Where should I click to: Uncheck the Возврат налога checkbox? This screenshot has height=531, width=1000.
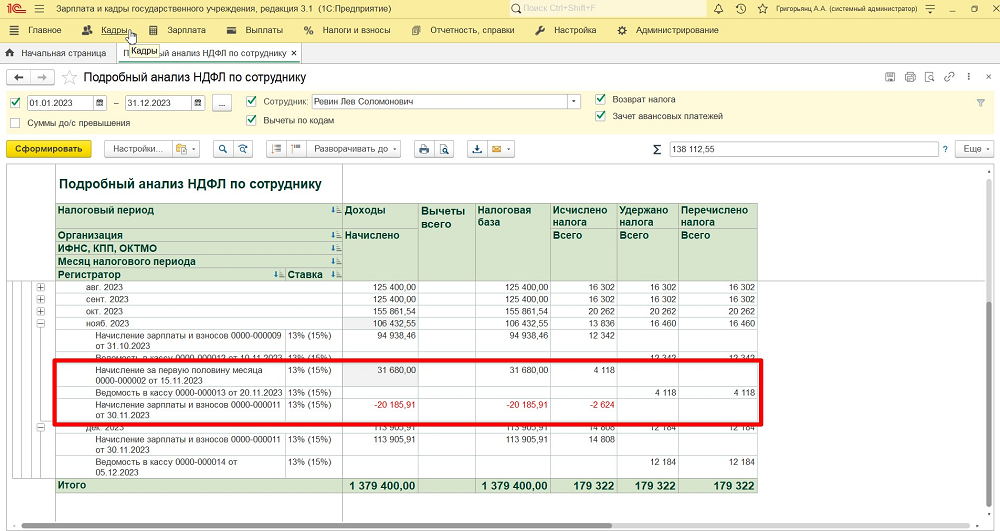(x=601, y=99)
